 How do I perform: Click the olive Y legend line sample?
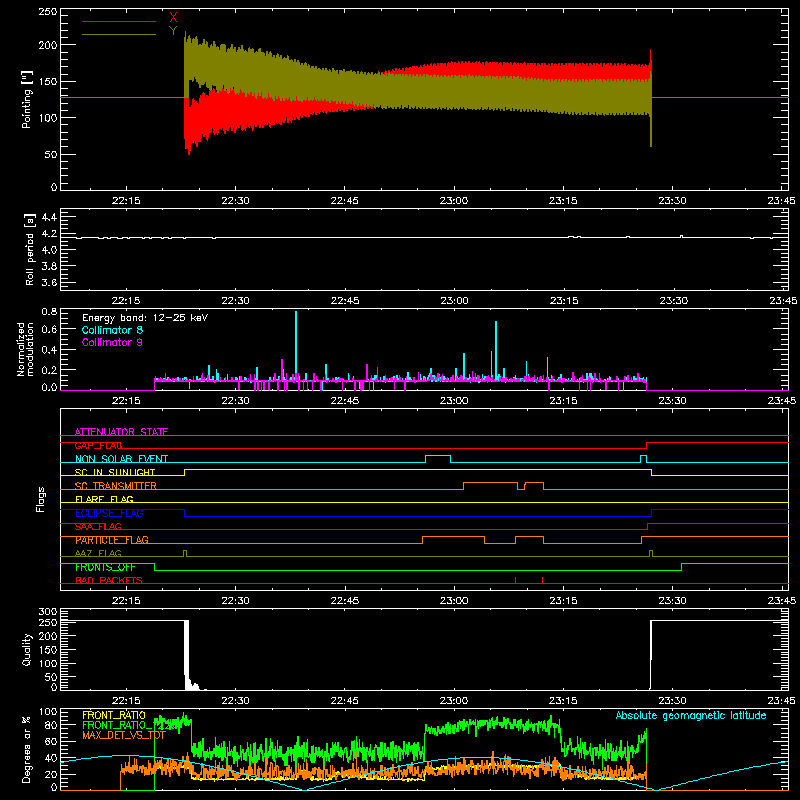(119, 35)
